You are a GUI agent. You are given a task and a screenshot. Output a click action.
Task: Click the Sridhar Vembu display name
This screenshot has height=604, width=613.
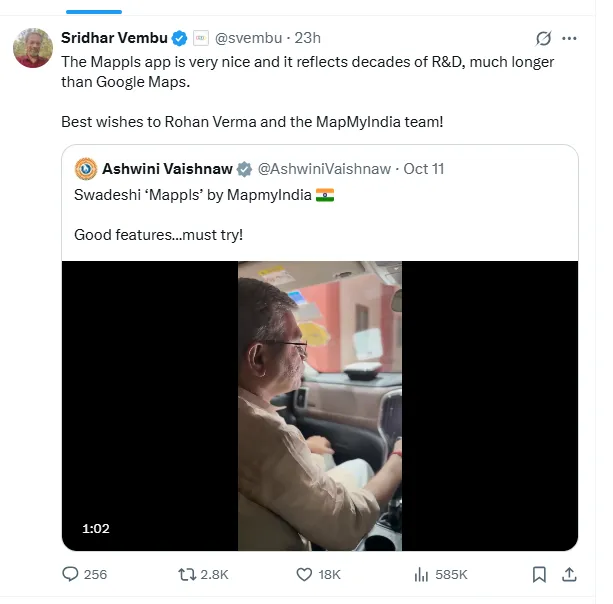pyautogui.click(x=114, y=38)
